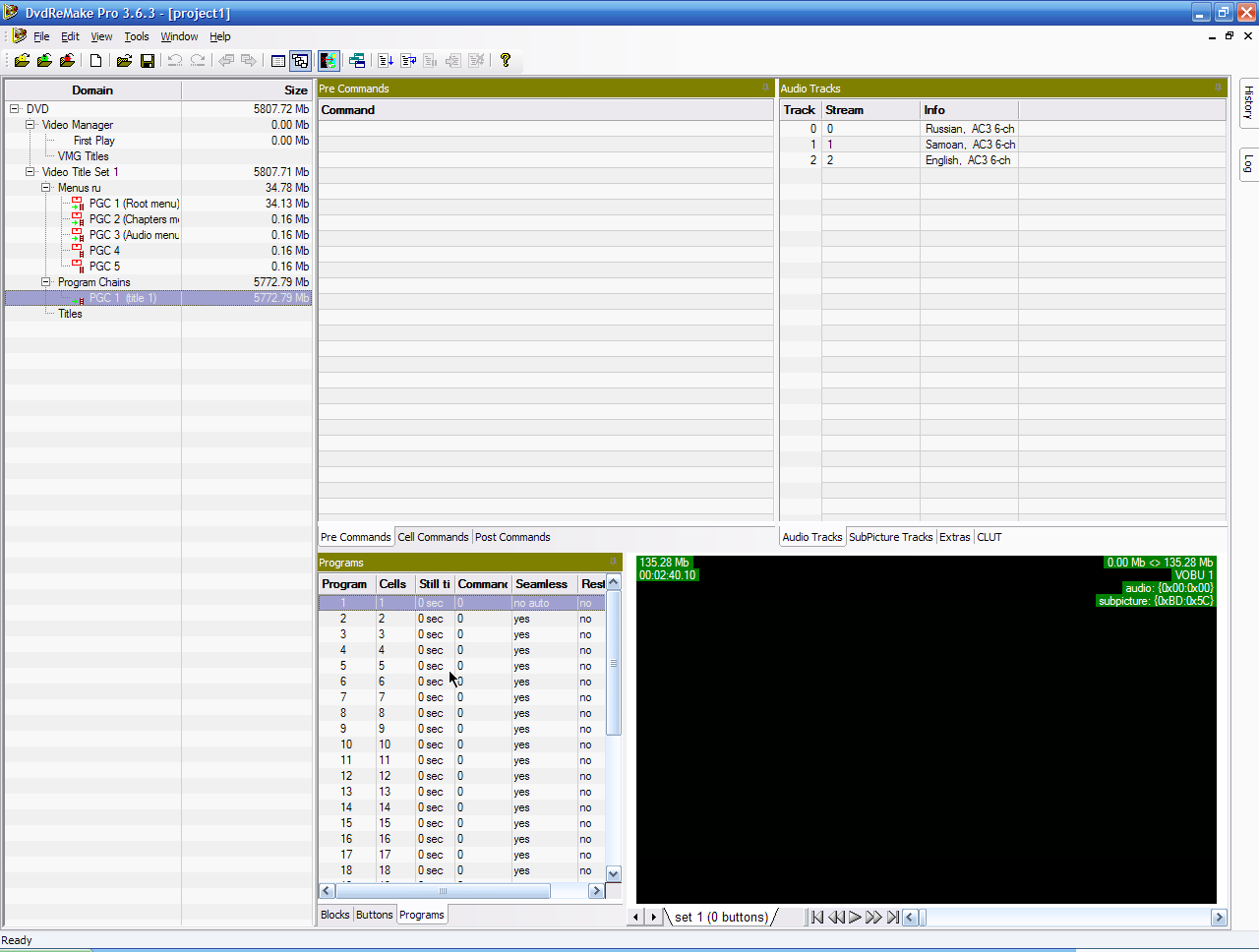Open the CLUT tab
1259x952 pixels.
[x=989, y=537]
